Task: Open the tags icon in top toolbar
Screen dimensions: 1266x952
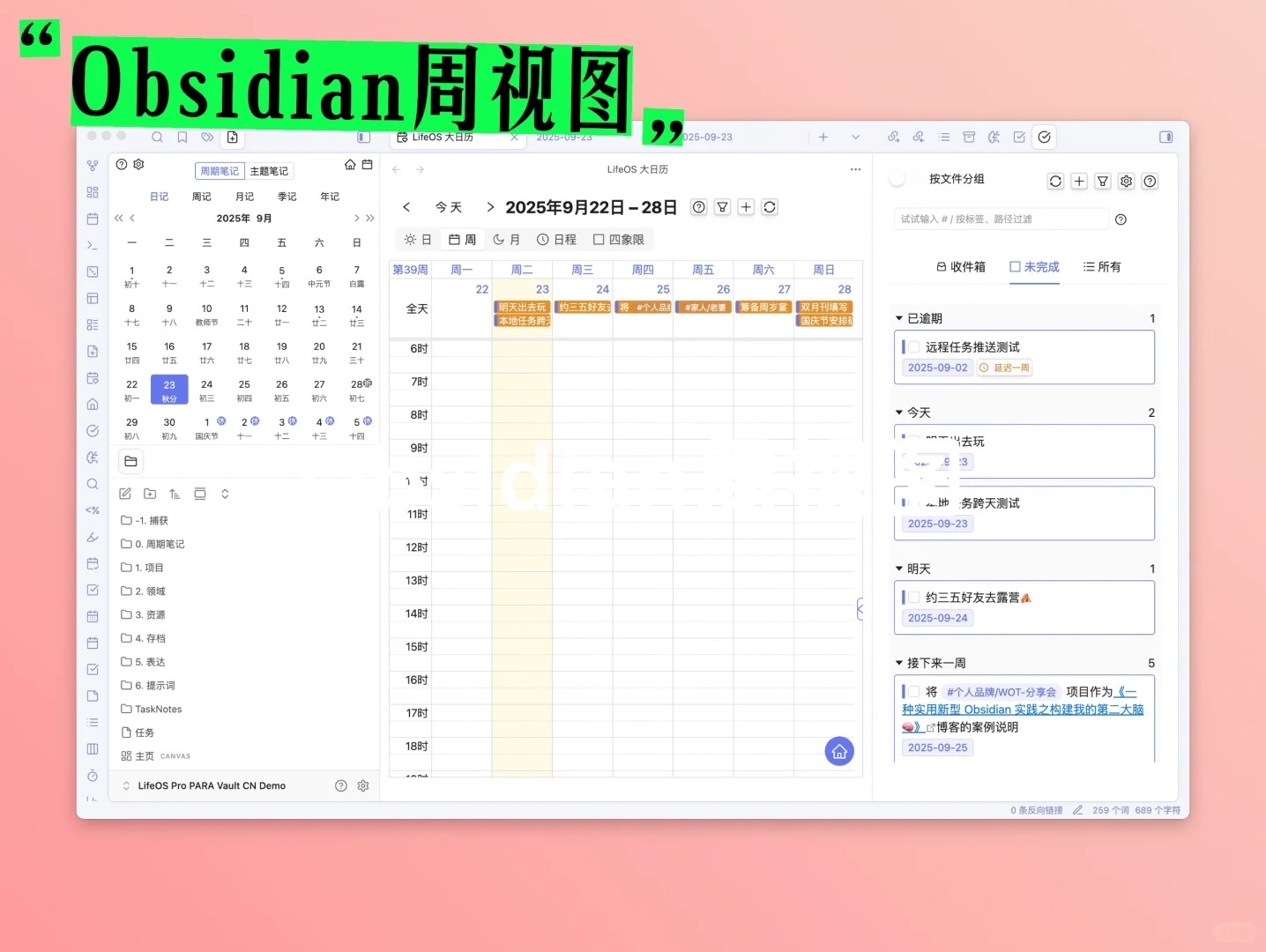Action: pos(207,137)
